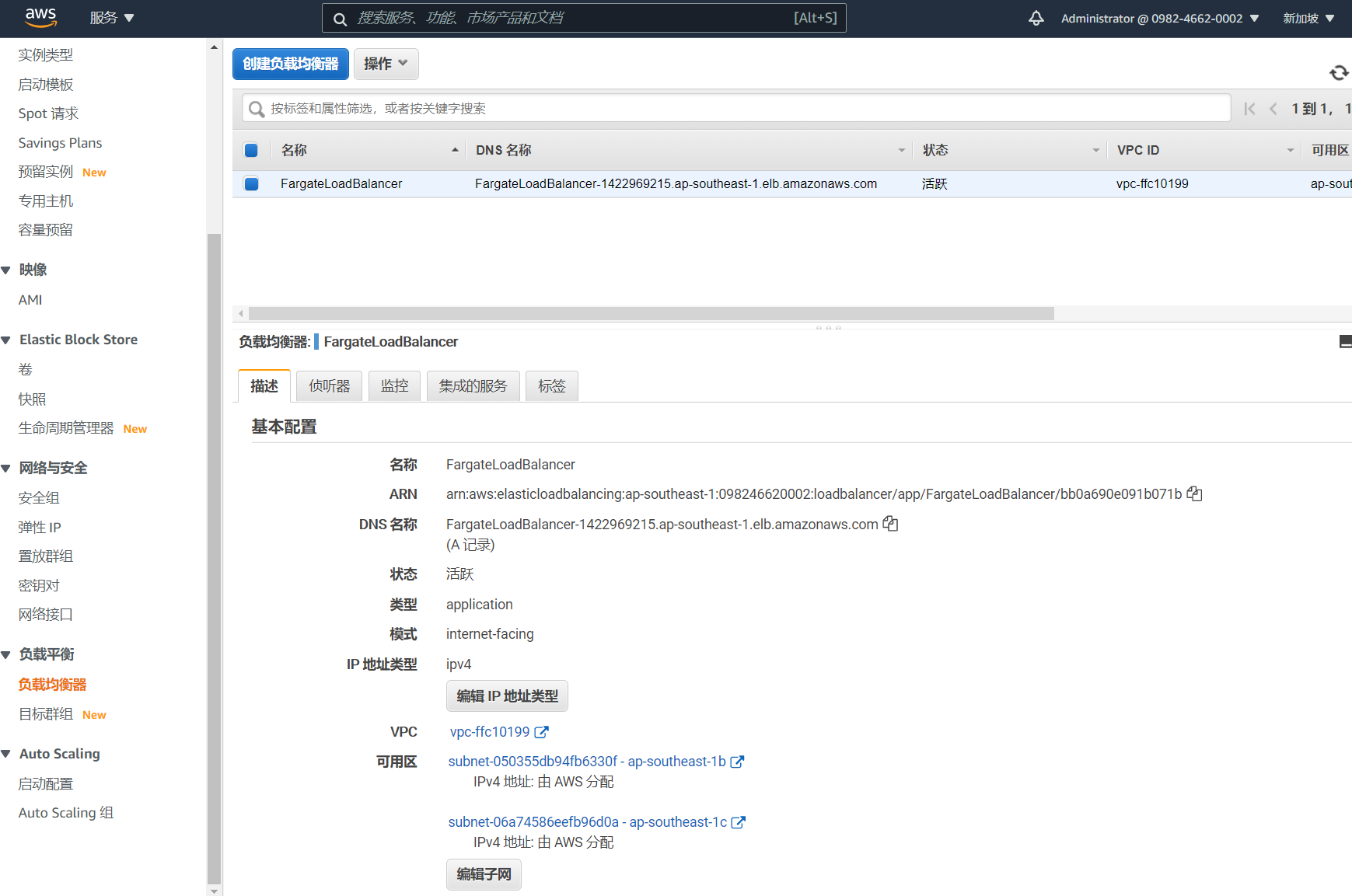The height and width of the screenshot is (896, 1352).
Task: Open the VPC ID column dropdown arrow
Action: 1291,151
